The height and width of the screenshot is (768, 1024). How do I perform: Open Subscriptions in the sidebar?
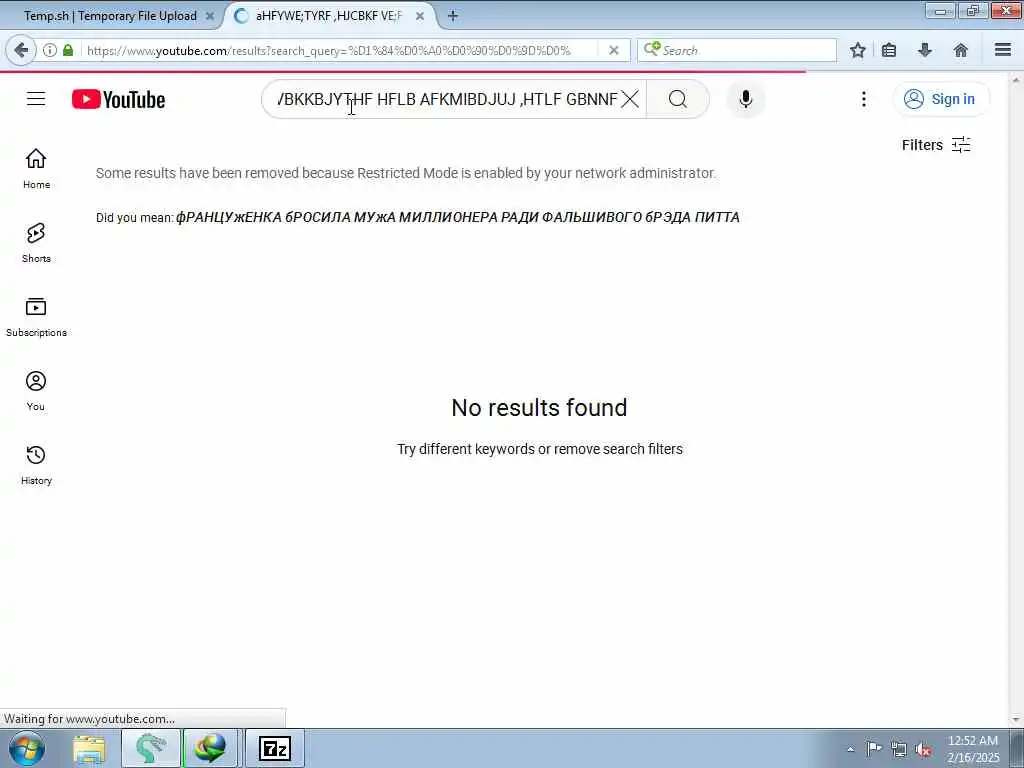(36, 317)
